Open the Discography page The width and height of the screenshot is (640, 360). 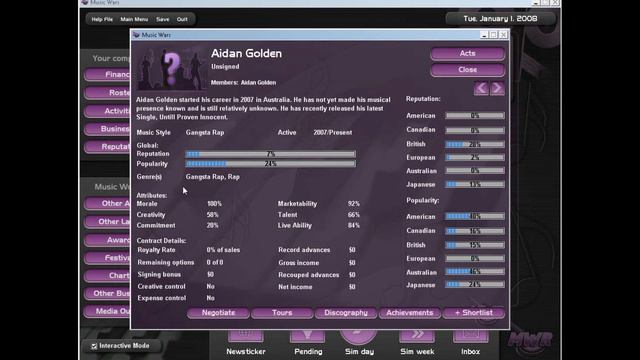346,313
